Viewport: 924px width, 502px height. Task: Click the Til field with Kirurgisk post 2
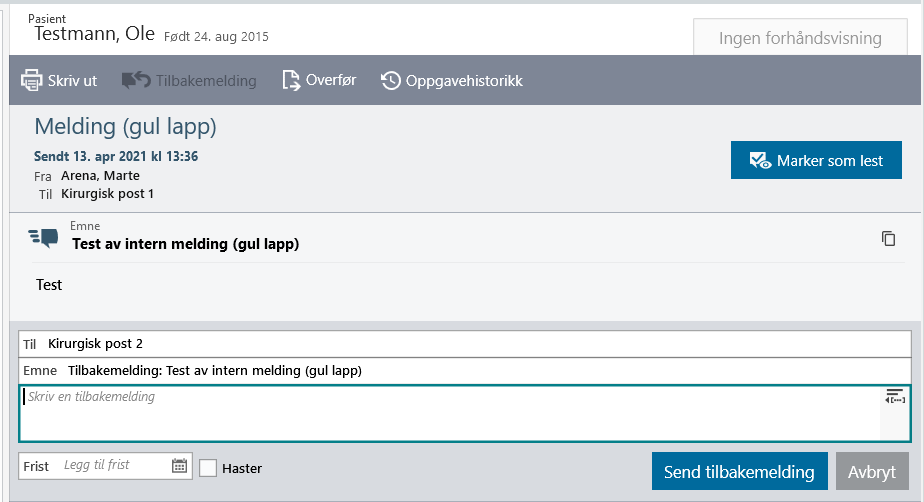tap(470, 344)
